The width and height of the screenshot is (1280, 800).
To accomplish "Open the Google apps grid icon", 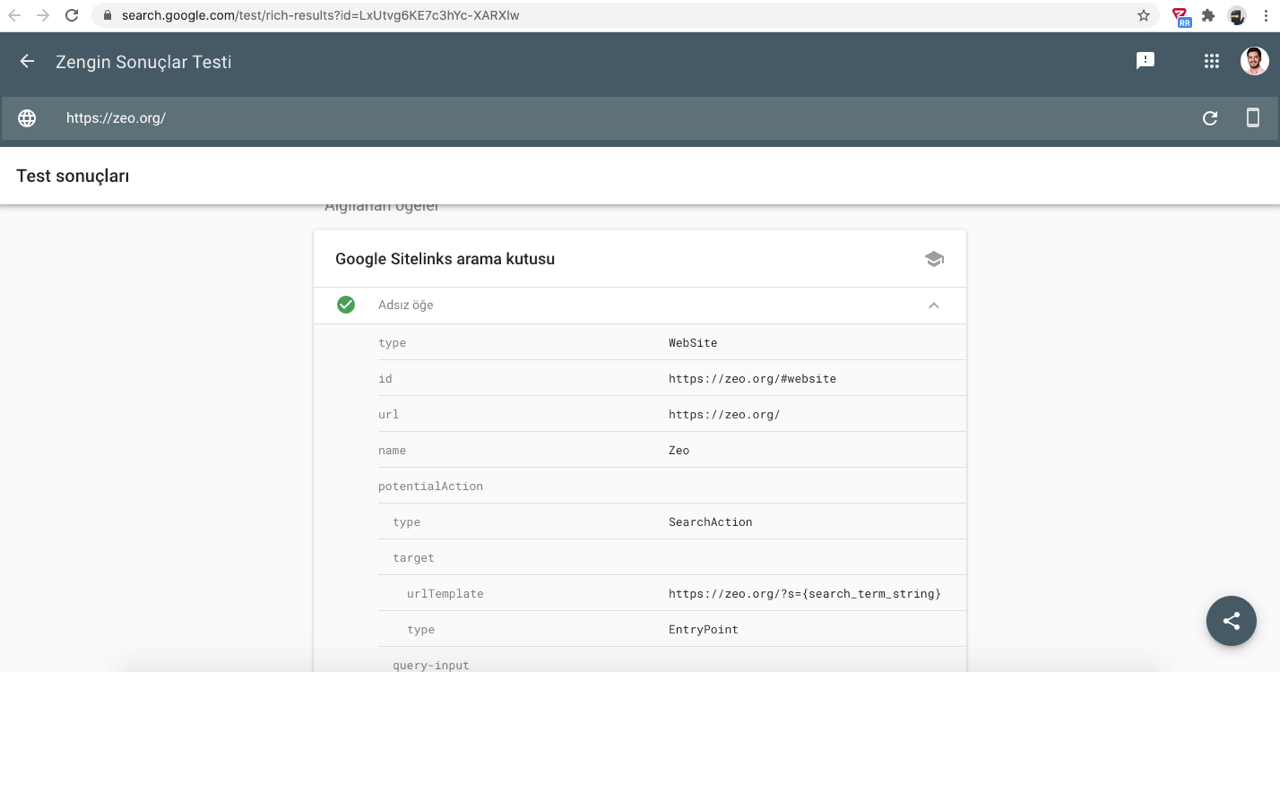I will (x=1211, y=61).
